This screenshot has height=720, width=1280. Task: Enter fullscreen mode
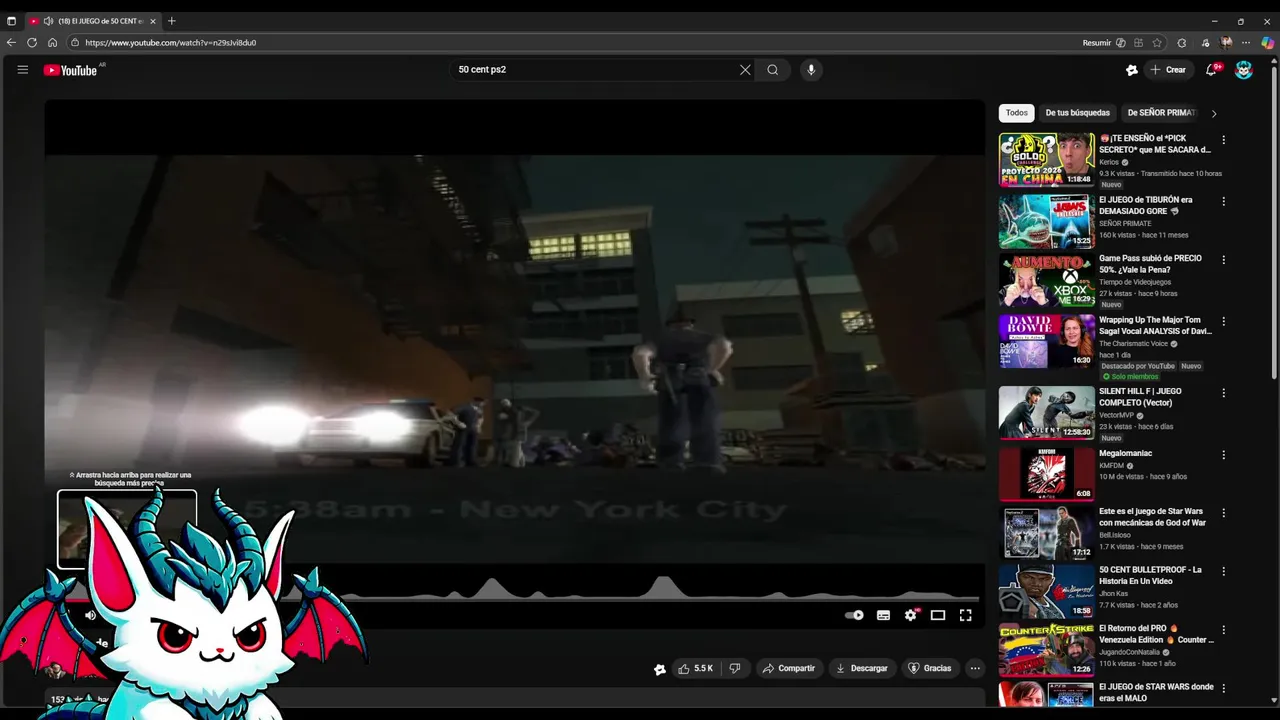[x=966, y=615]
